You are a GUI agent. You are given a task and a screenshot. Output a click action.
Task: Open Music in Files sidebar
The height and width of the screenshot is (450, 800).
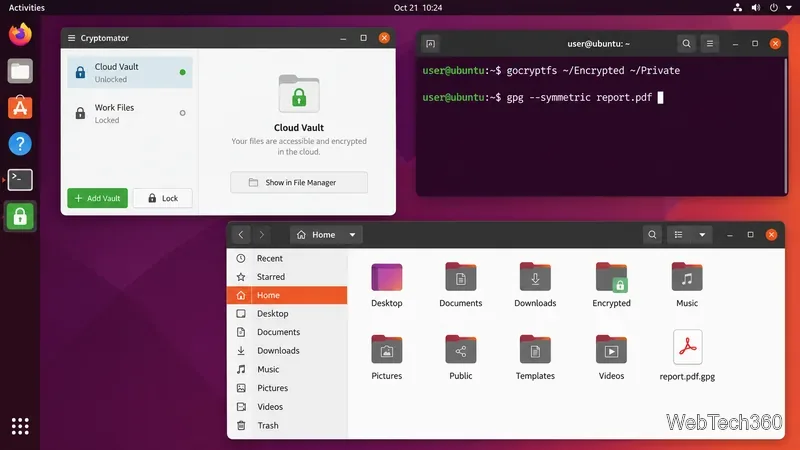point(287,369)
